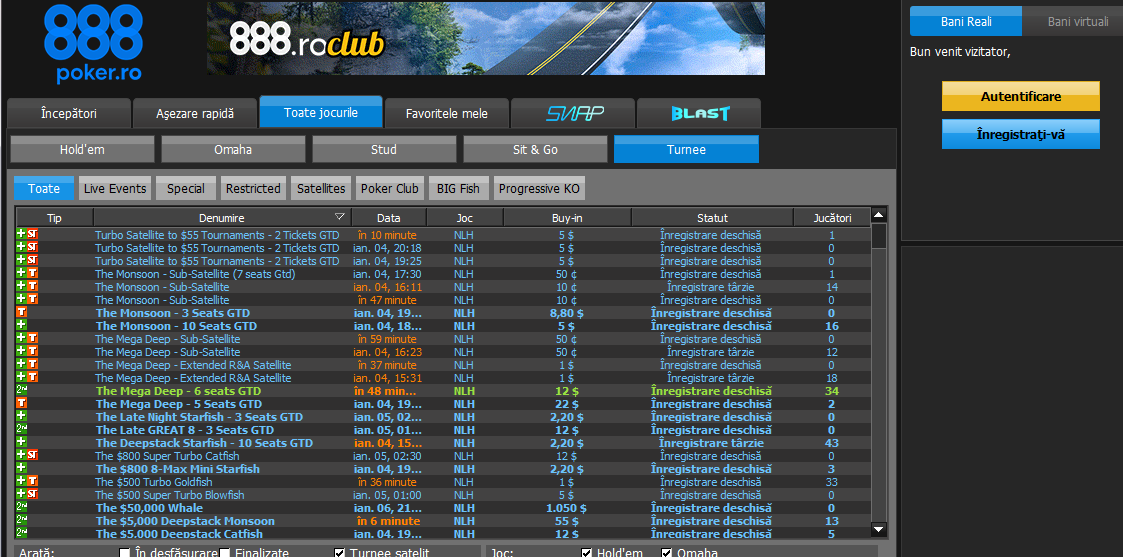The height and width of the screenshot is (557, 1123).
Task: Toggle the Finalizate checkbox
Action: pyautogui.click(x=224, y=553)
